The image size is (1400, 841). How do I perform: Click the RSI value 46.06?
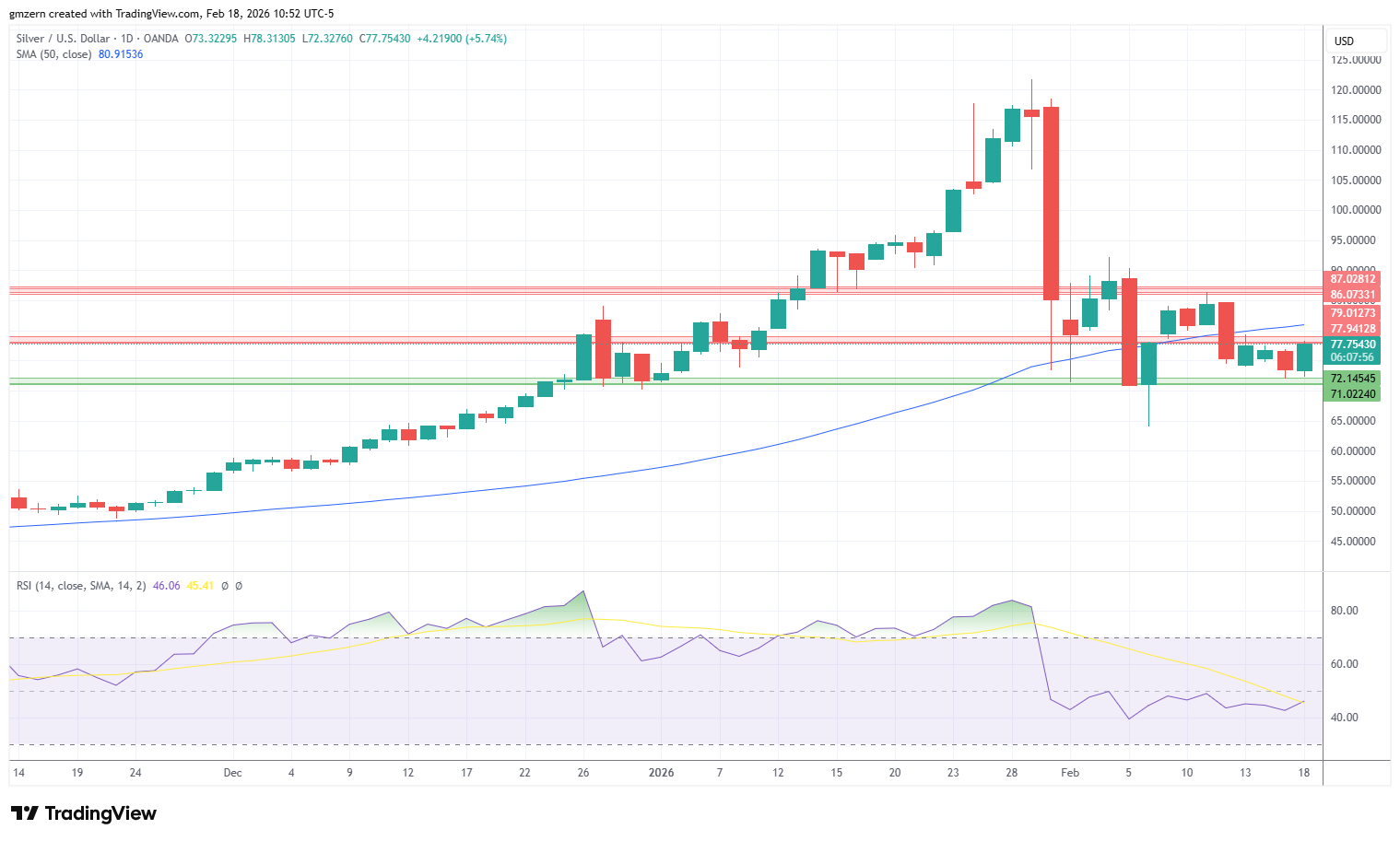point(167,586)
